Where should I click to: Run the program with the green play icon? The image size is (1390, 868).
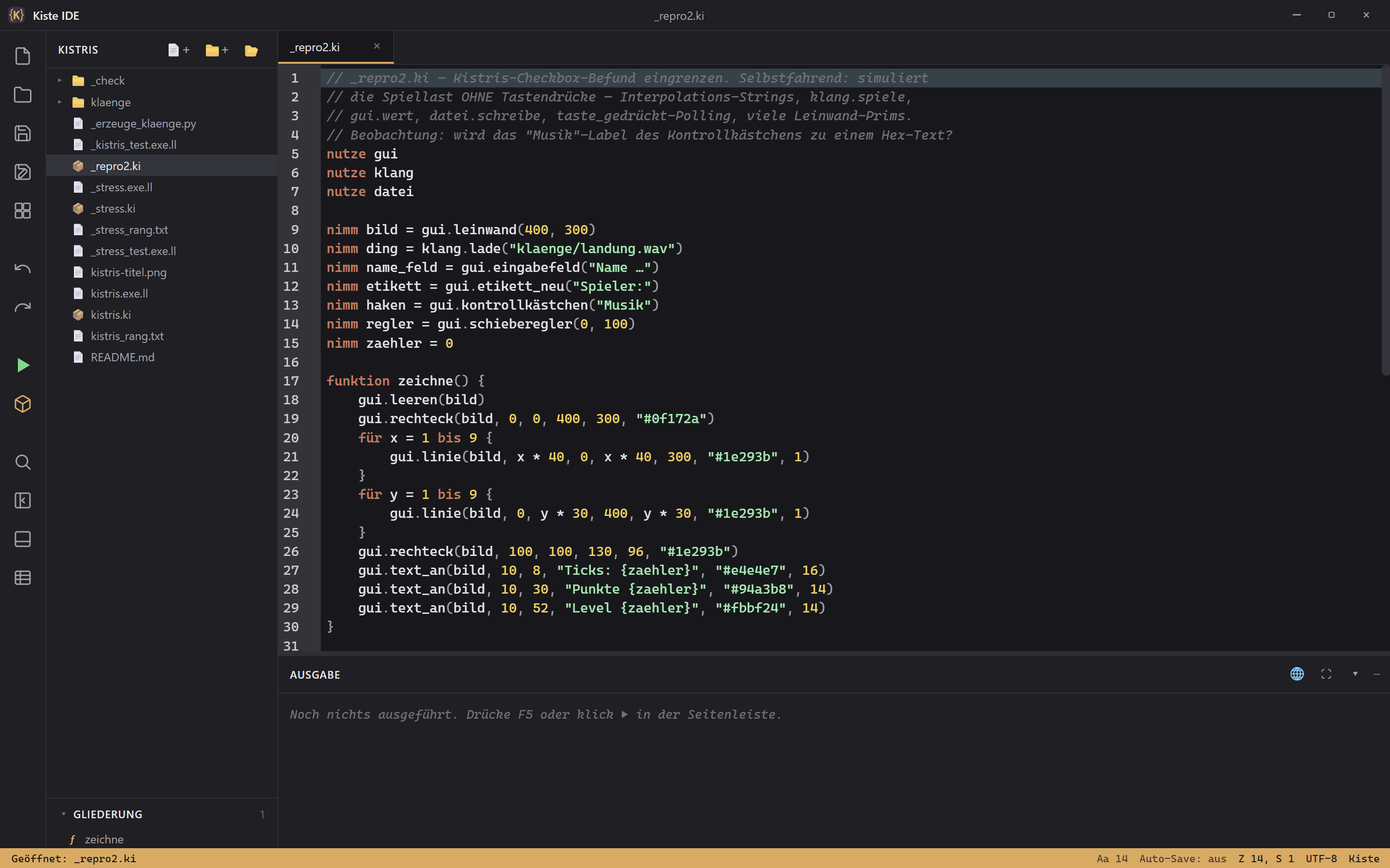coord(23,365)
